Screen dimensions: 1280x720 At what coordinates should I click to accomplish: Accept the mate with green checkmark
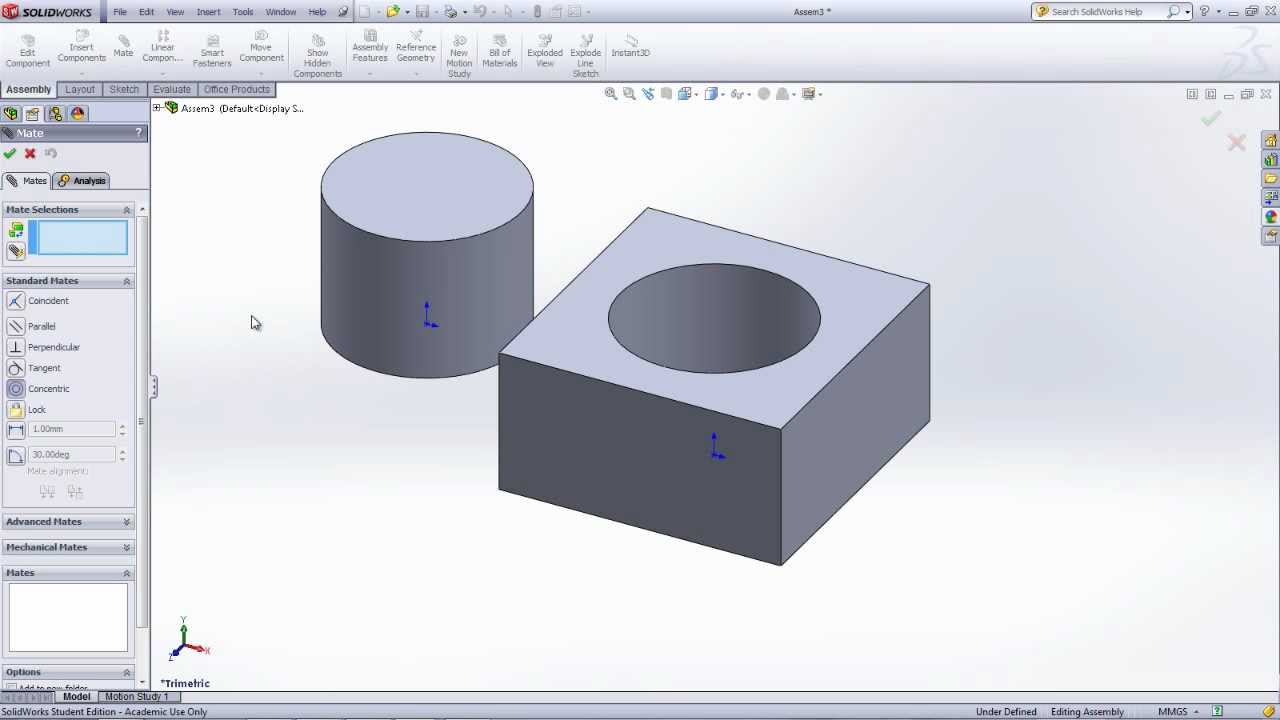pyautogui.click(x=10, y=153)
